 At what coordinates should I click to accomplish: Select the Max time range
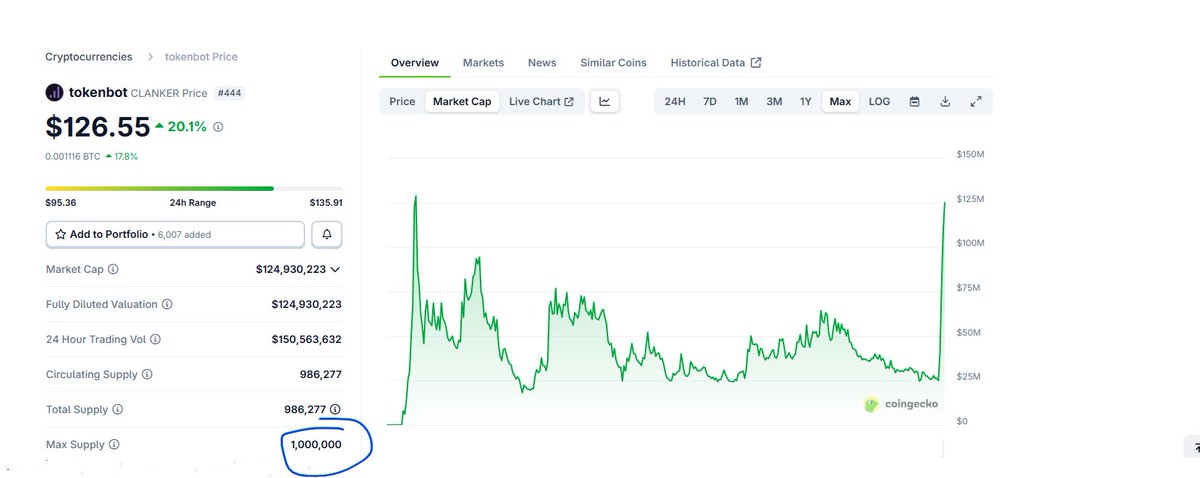coord(840,102)
